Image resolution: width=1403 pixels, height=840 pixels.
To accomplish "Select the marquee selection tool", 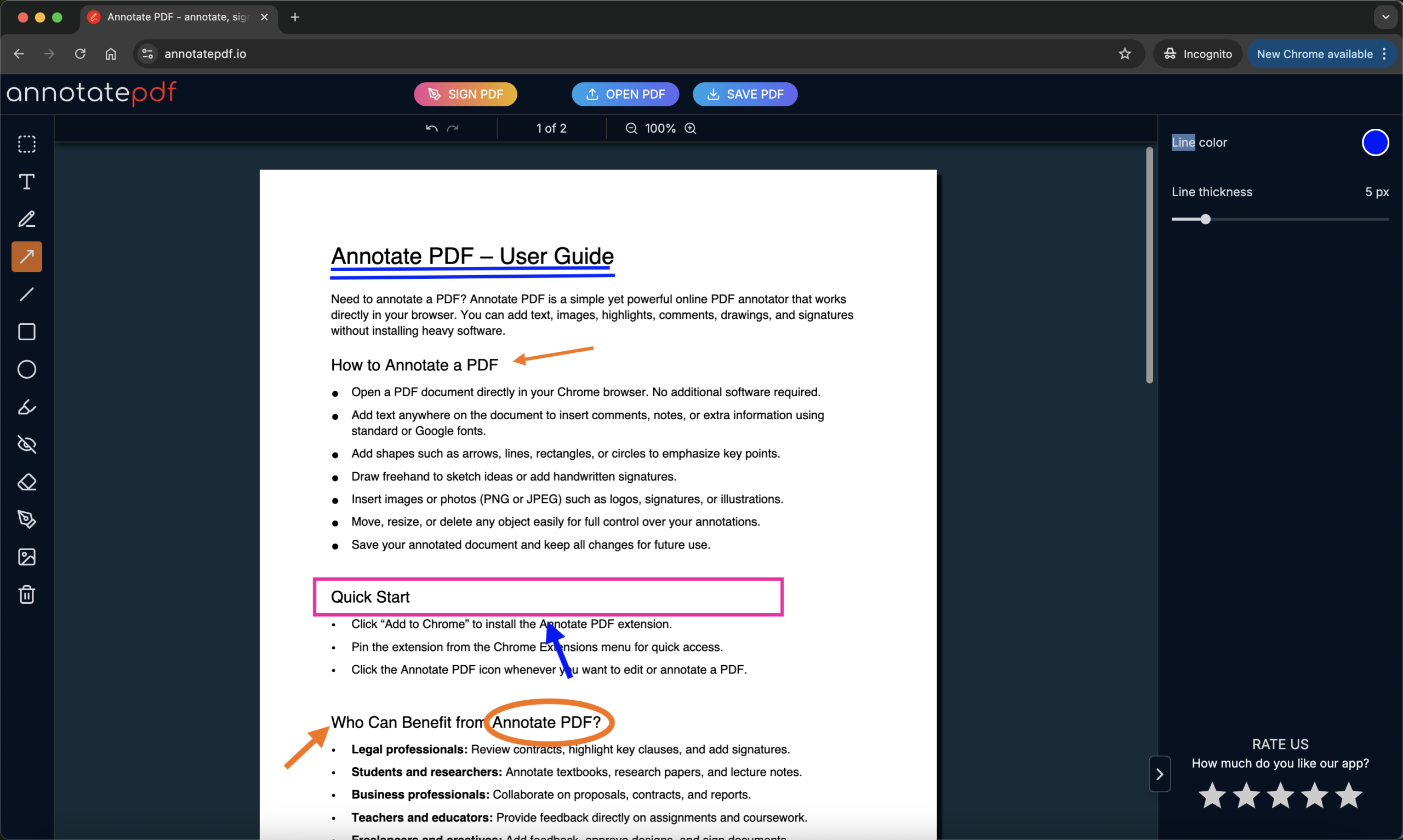I will coord(27,144).
